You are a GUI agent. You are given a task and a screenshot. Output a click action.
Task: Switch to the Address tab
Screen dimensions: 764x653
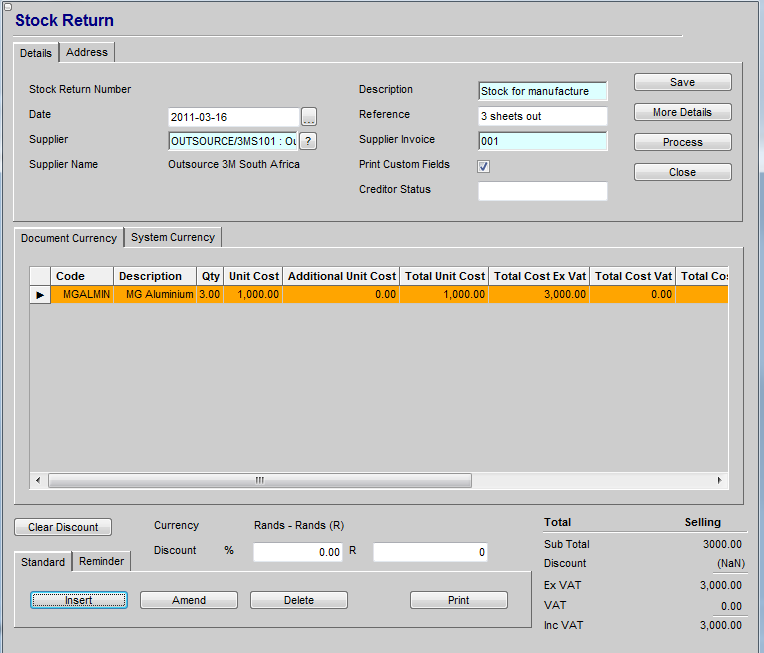[87, 52]
